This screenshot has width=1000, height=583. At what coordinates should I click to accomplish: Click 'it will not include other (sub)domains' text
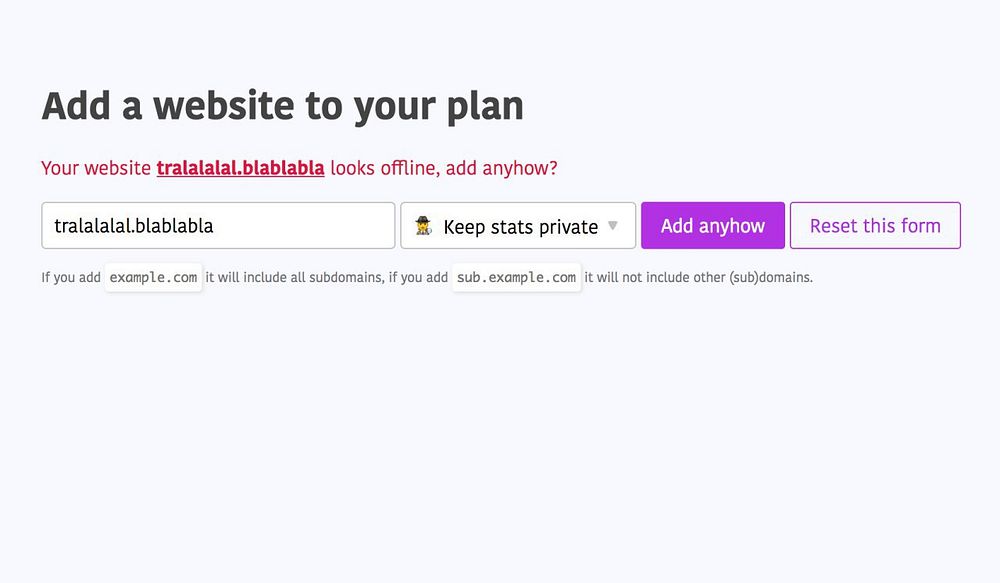point(698,277)
